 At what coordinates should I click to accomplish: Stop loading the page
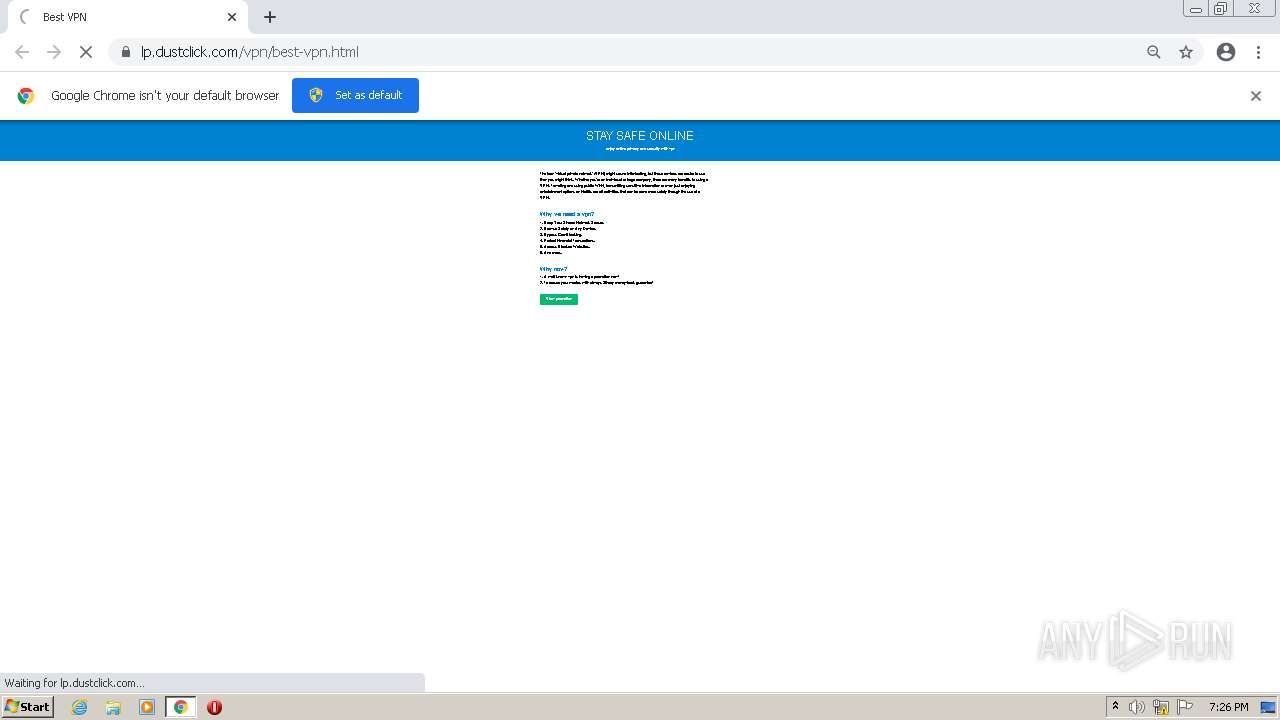tap(86, 52)
